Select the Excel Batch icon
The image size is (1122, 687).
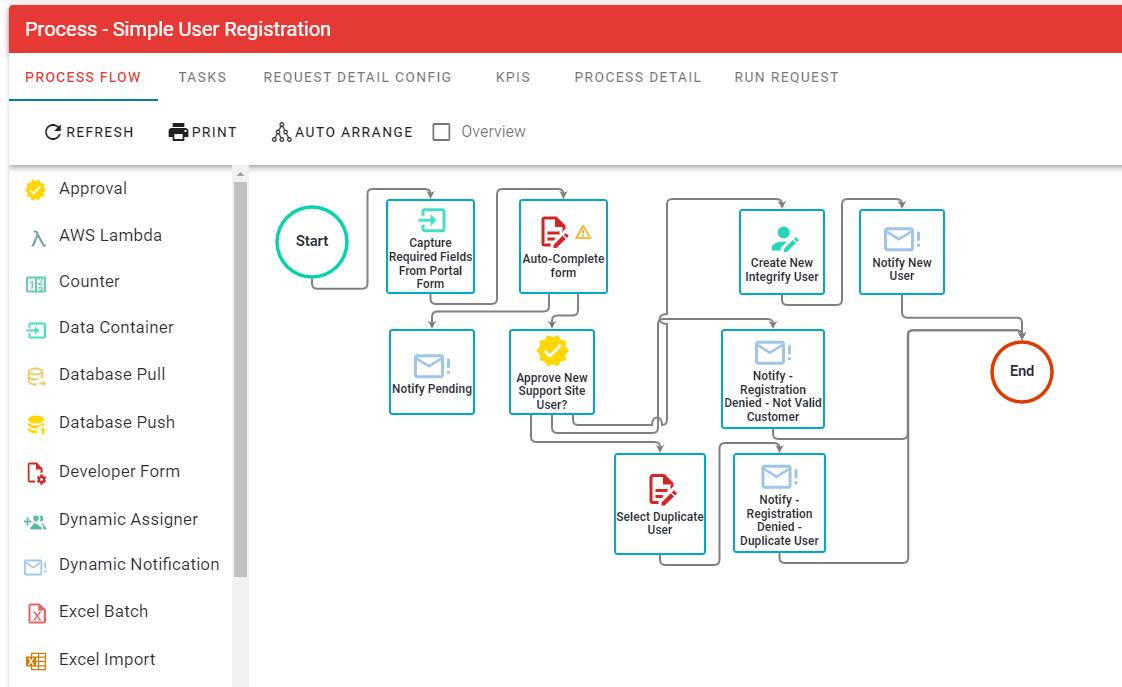[36, 613]
